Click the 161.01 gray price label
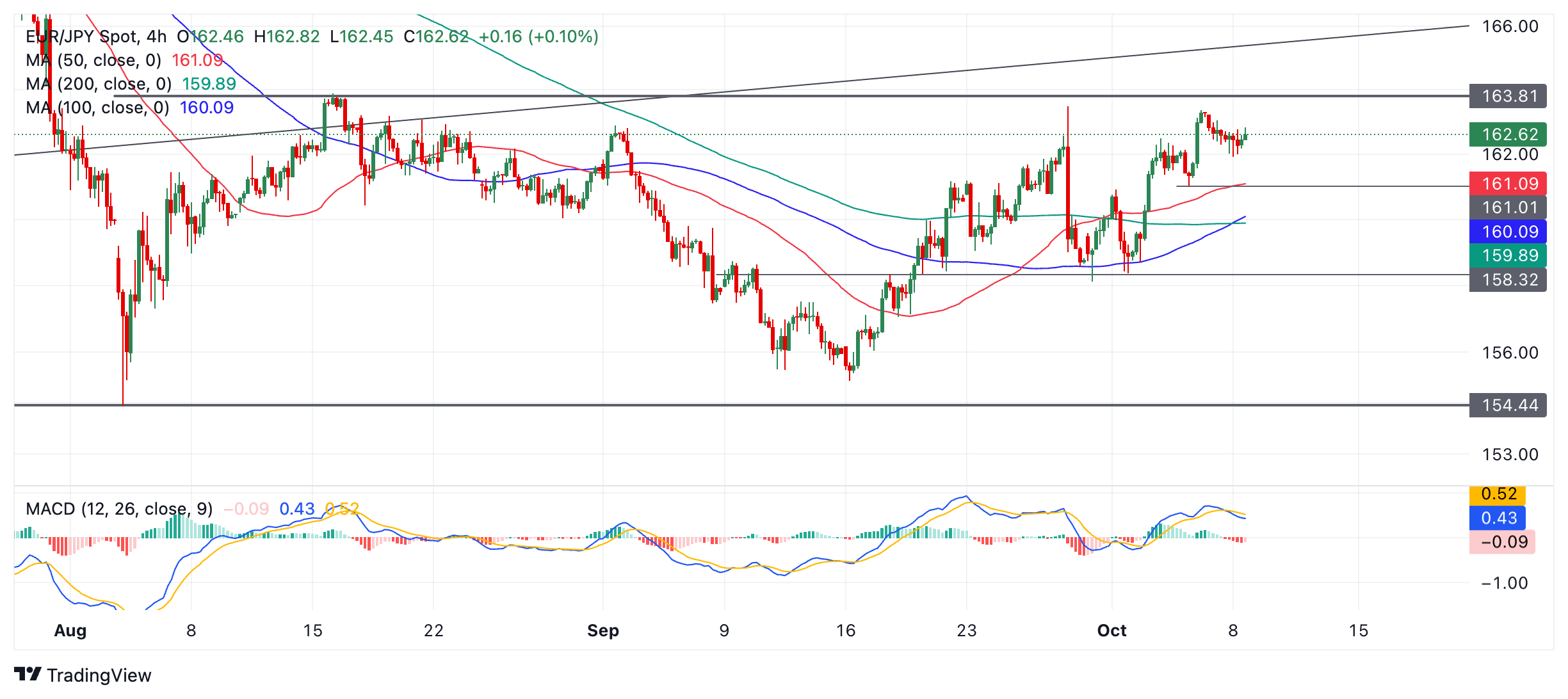 point(1507,207)
